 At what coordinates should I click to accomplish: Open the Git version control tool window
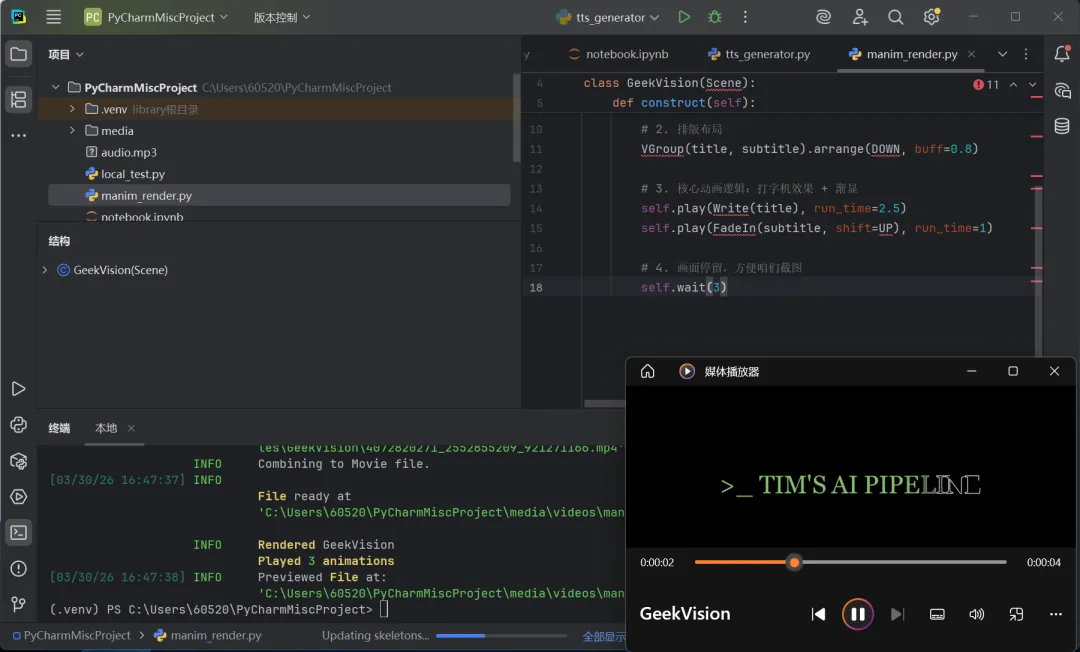[19, 604]
